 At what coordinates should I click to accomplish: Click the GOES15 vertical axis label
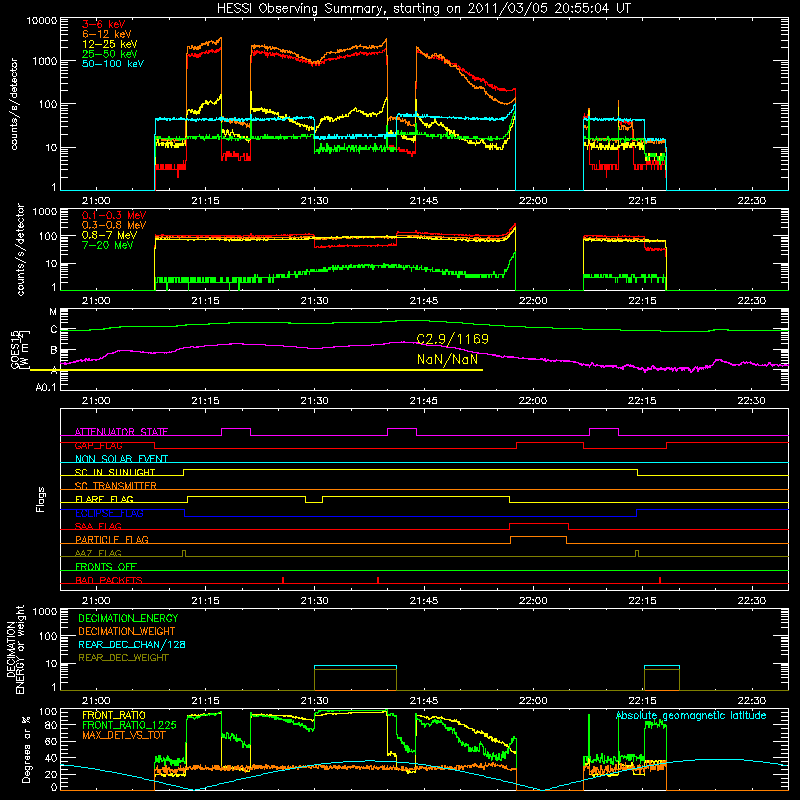tap(19, 349)
